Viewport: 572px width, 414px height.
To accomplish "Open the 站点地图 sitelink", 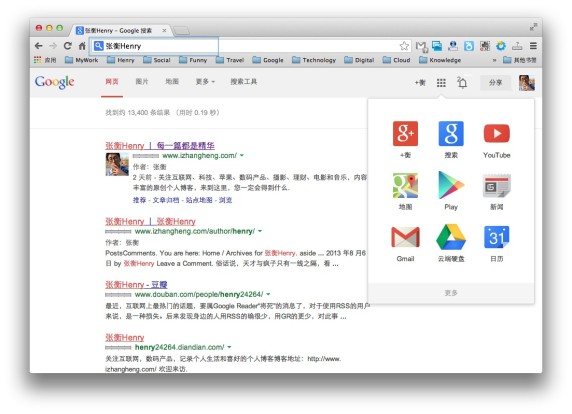I will 199,200.
